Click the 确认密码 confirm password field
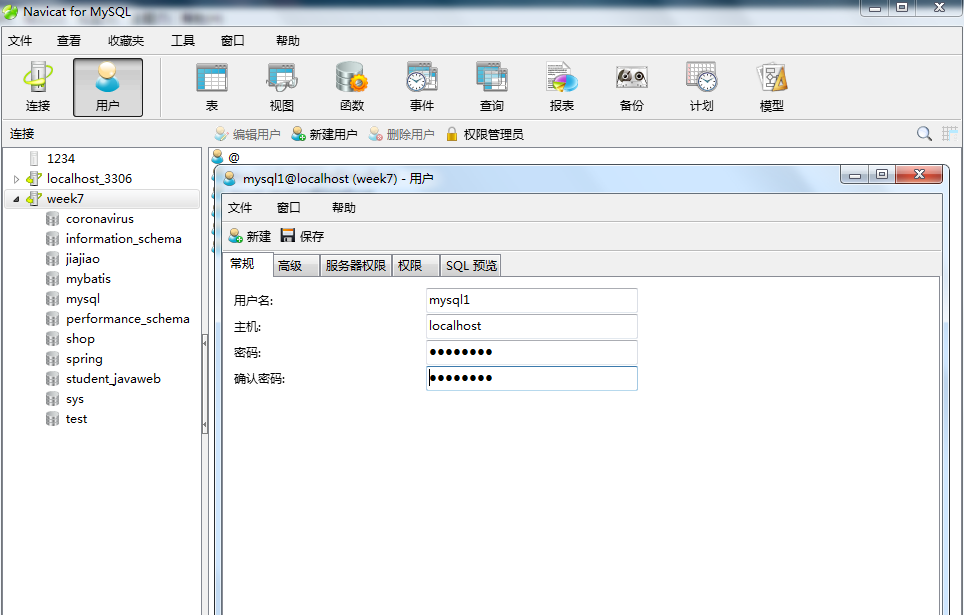 coord(532,378)
